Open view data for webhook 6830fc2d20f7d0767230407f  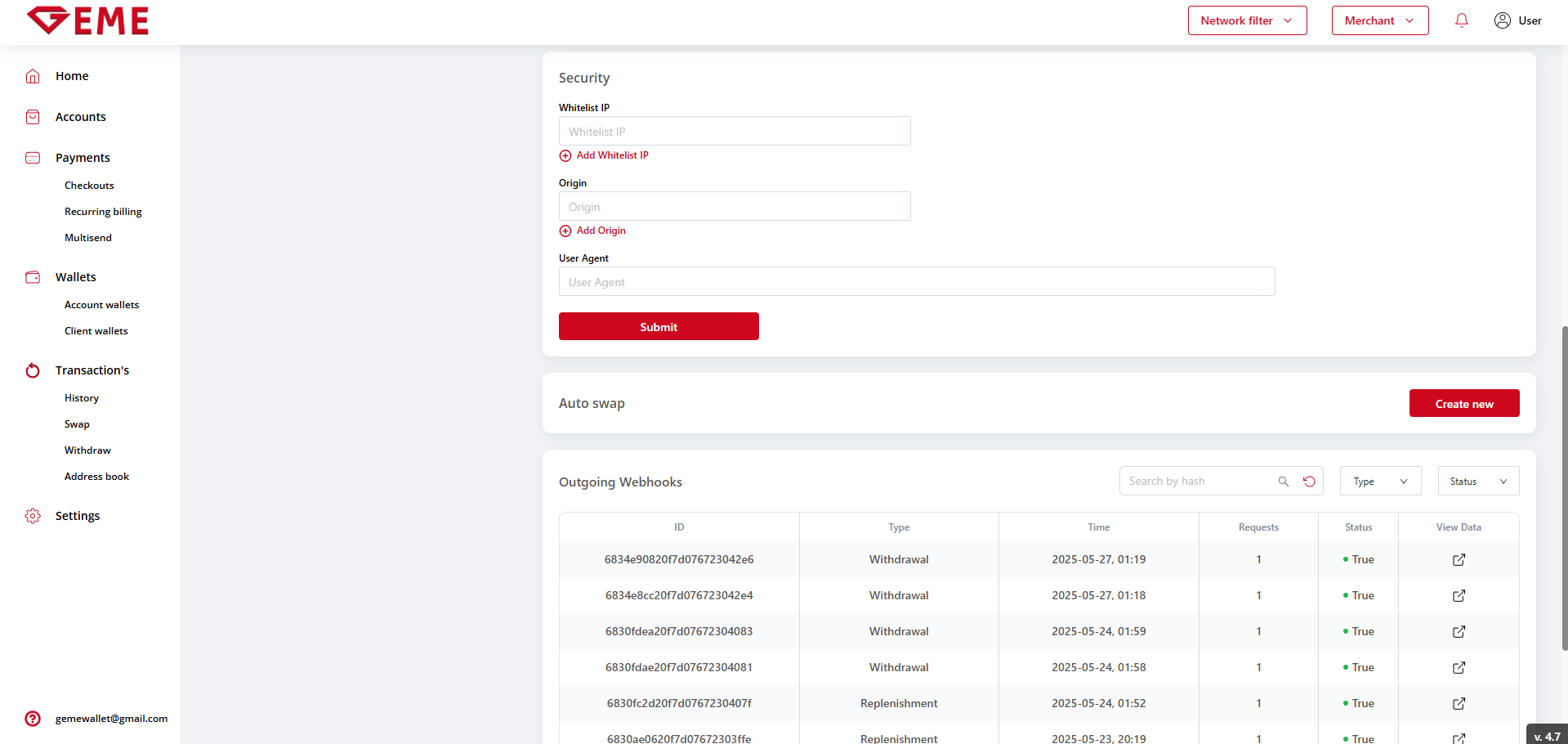coord(1459,704)
